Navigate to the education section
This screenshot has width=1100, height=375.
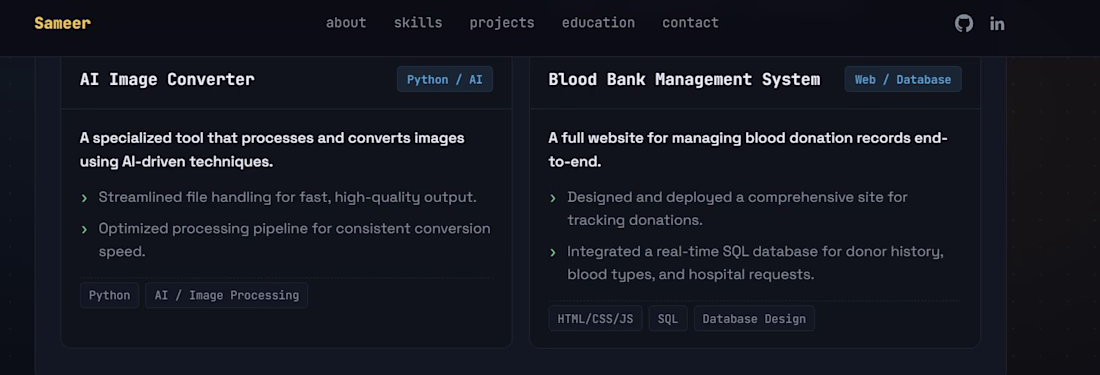click(x=598, y=22)
